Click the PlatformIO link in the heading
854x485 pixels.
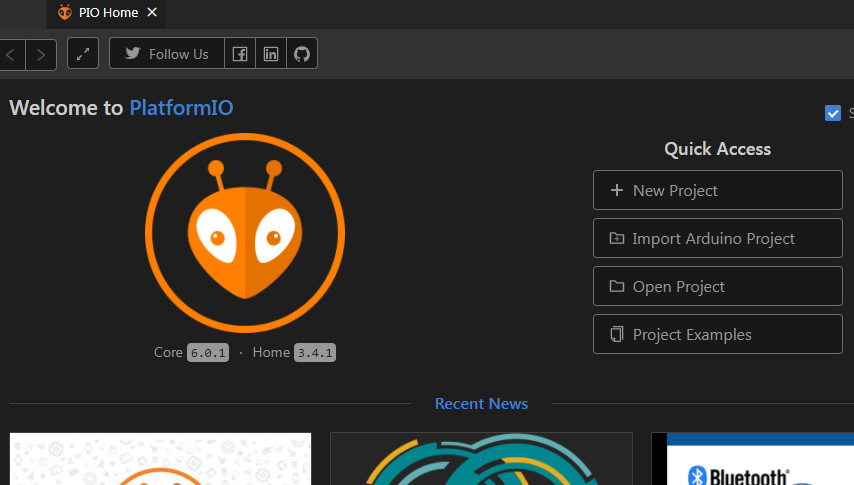point(181,108)
